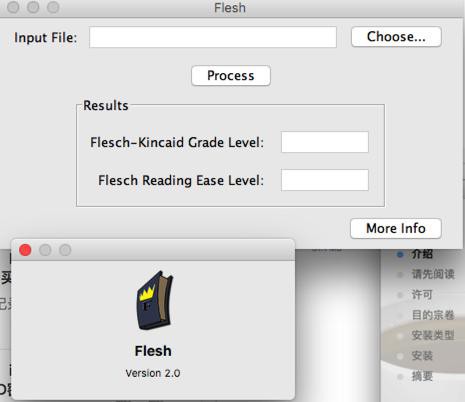Focus the Input File text field

pos(213,37)
